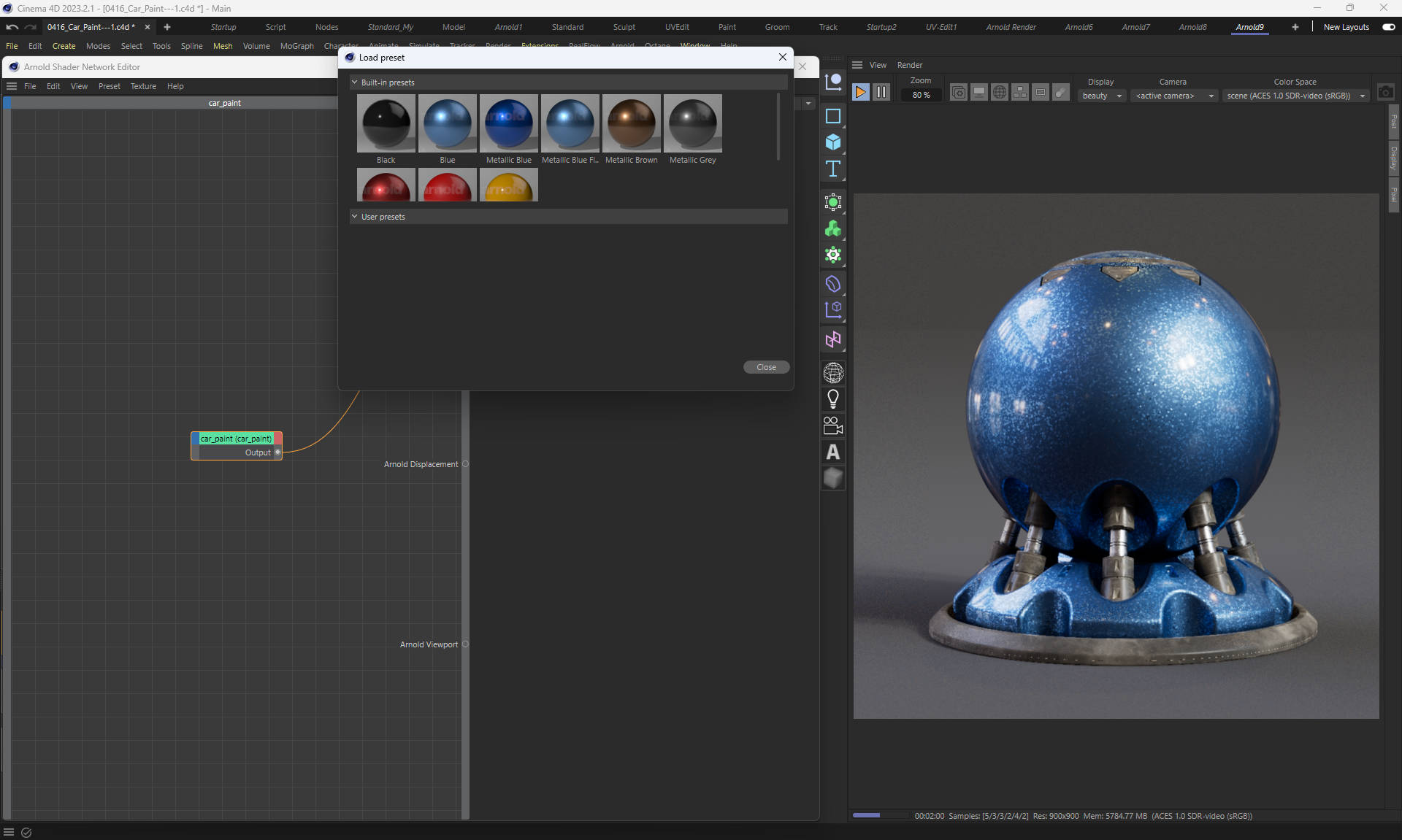The image size is (1402, 840).
Task: Open the Display beauty dropdown
Action: [x=1101, y=96]
